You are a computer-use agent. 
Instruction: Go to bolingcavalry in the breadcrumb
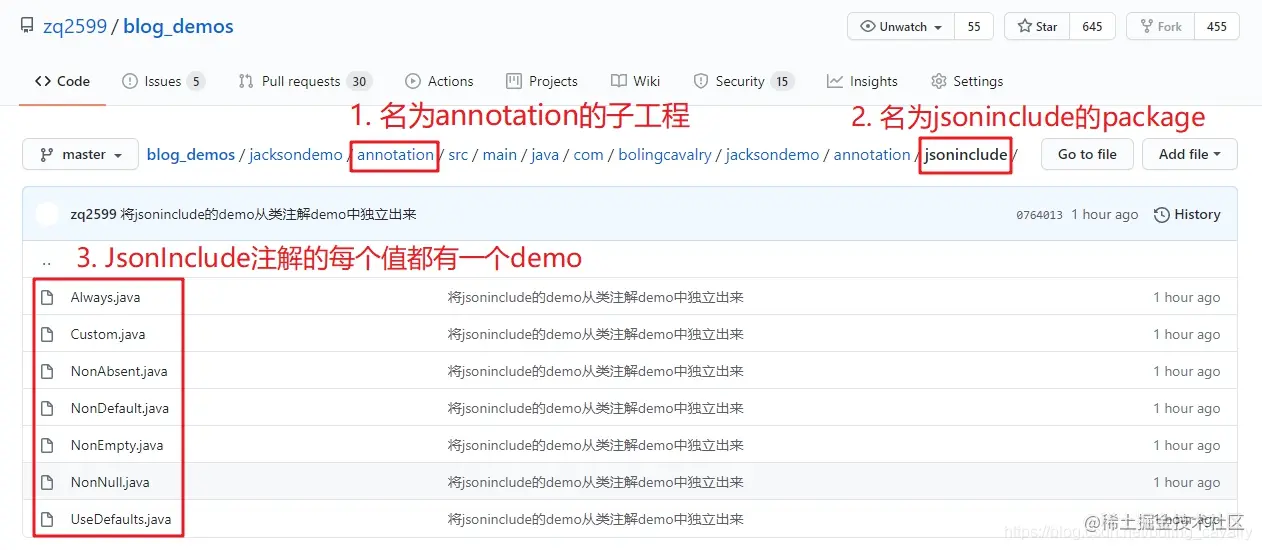pos(665,155)
